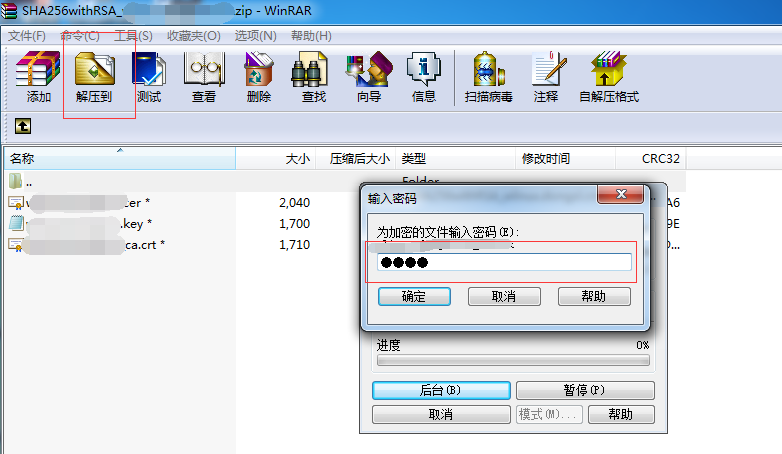Click the WinRAR title bar app icon
This screenshot has width=782, height=454.
point(8,10)
